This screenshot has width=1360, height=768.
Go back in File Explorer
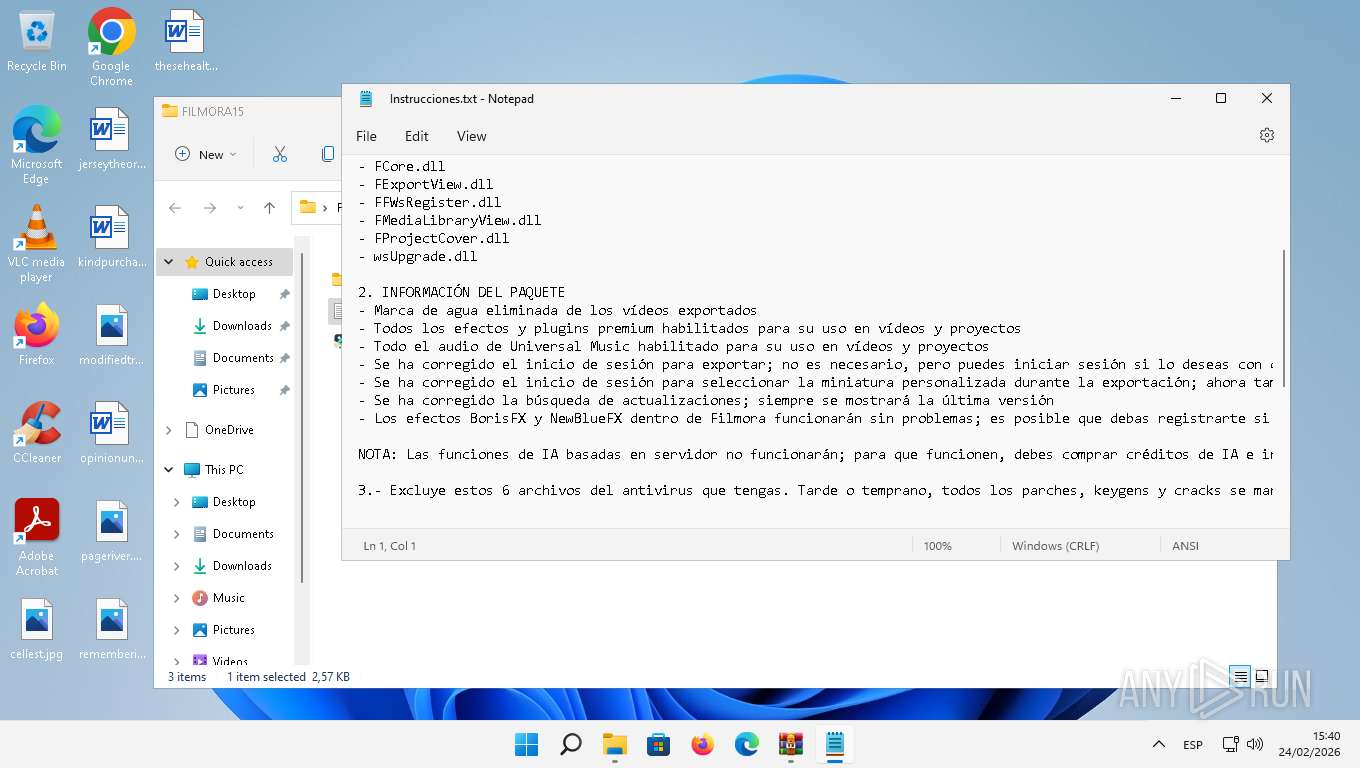[175, 208]
